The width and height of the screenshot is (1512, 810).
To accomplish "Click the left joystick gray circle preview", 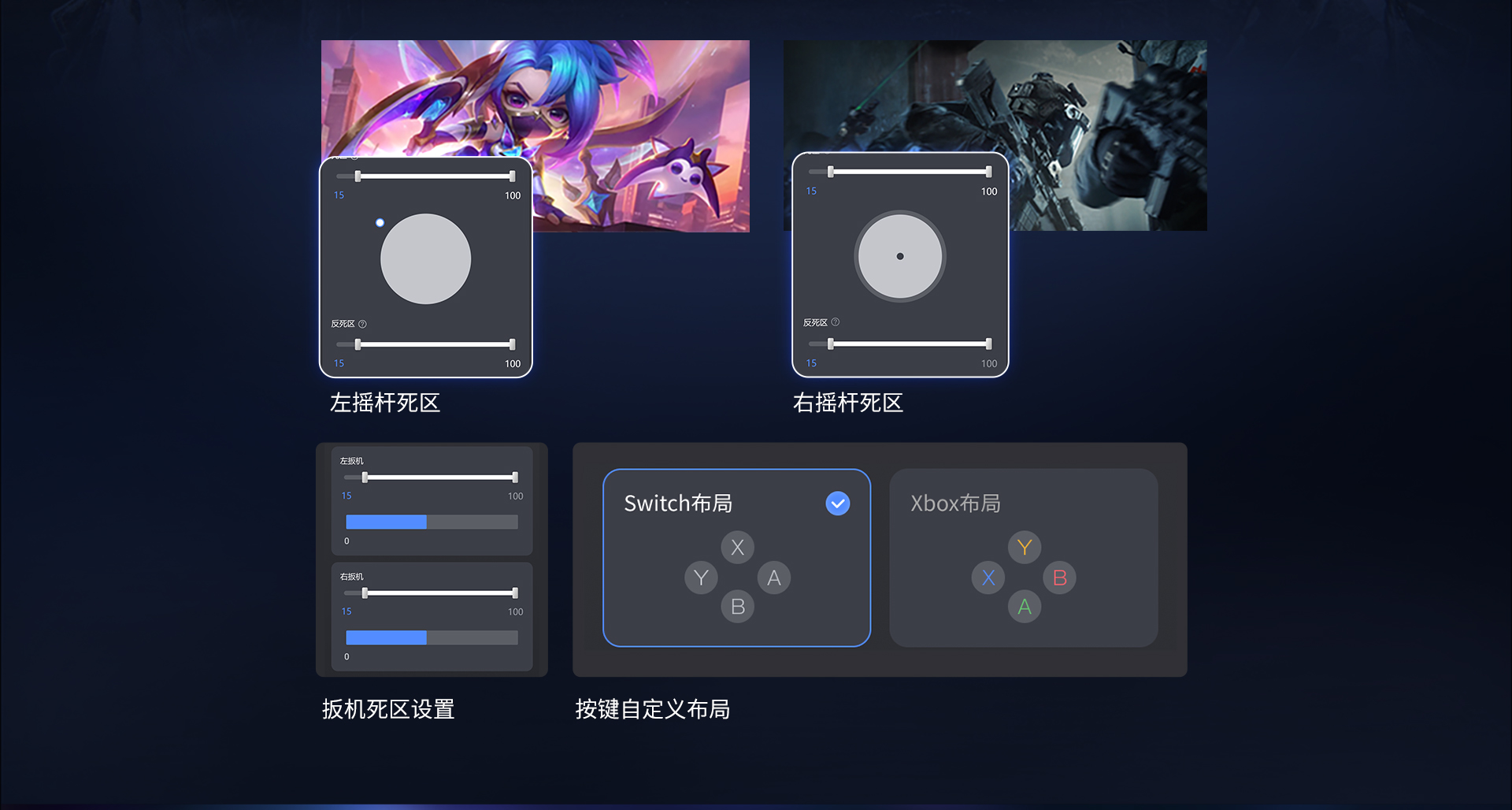I will coord(426,258).
